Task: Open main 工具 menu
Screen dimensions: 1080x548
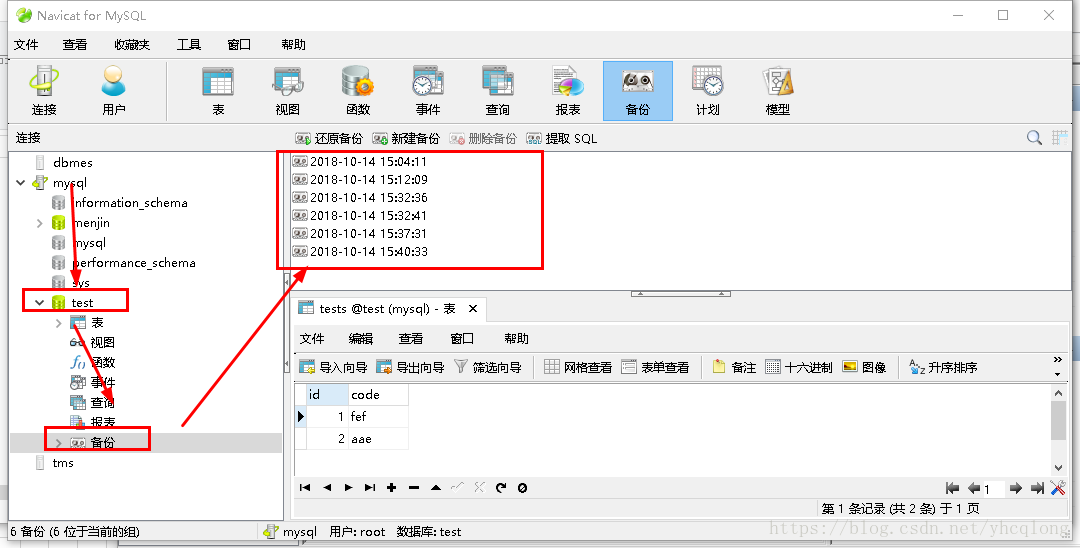Action: 189,45
